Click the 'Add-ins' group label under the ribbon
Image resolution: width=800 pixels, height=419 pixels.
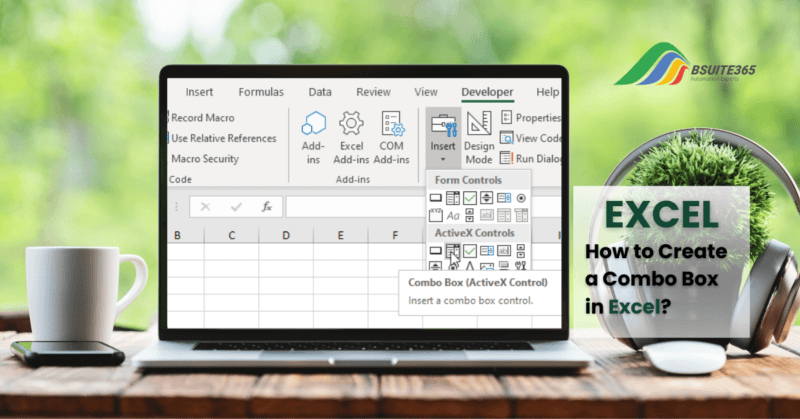coord(353,180)
